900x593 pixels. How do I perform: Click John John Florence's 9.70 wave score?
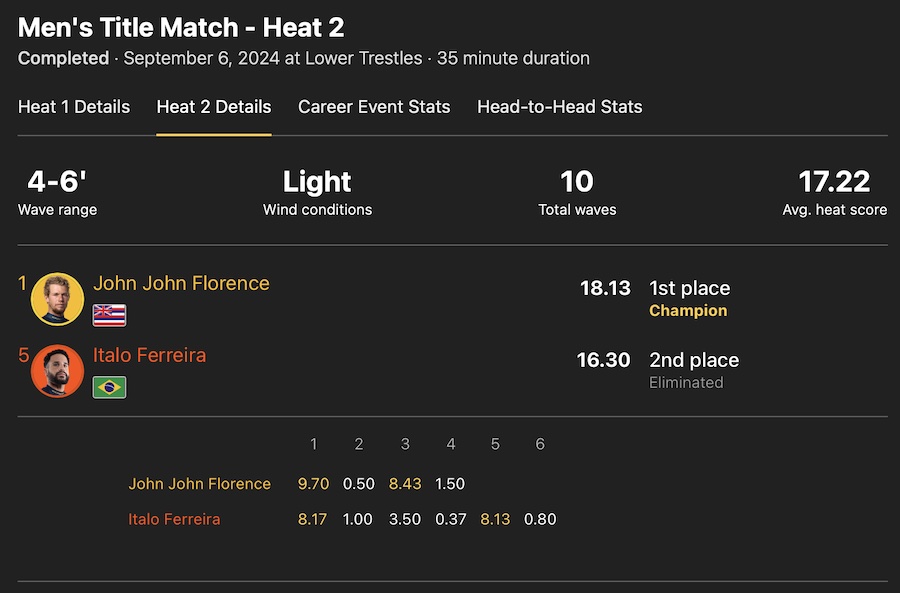tap(313, 484)
